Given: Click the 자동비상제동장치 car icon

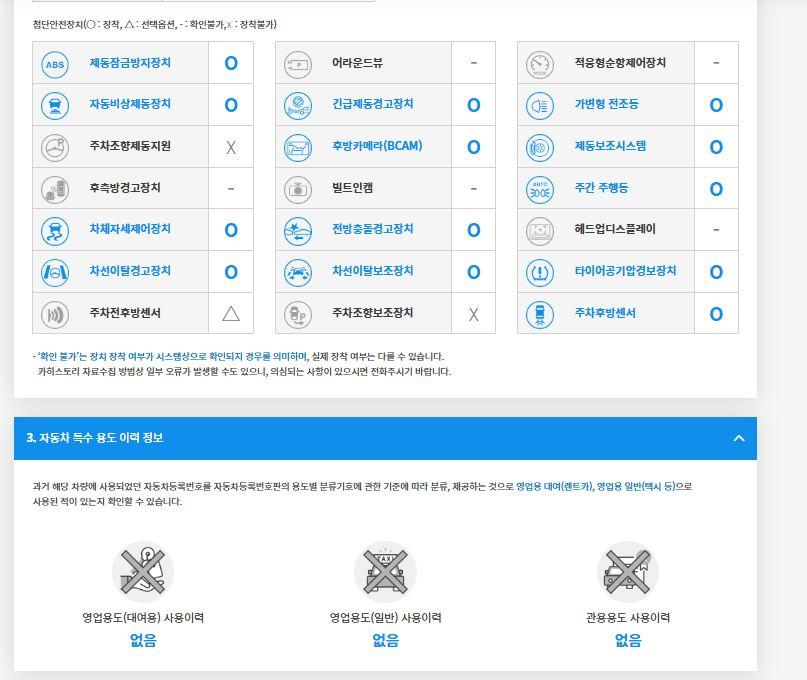Looking at the screenshot, I should coord(55,105).
